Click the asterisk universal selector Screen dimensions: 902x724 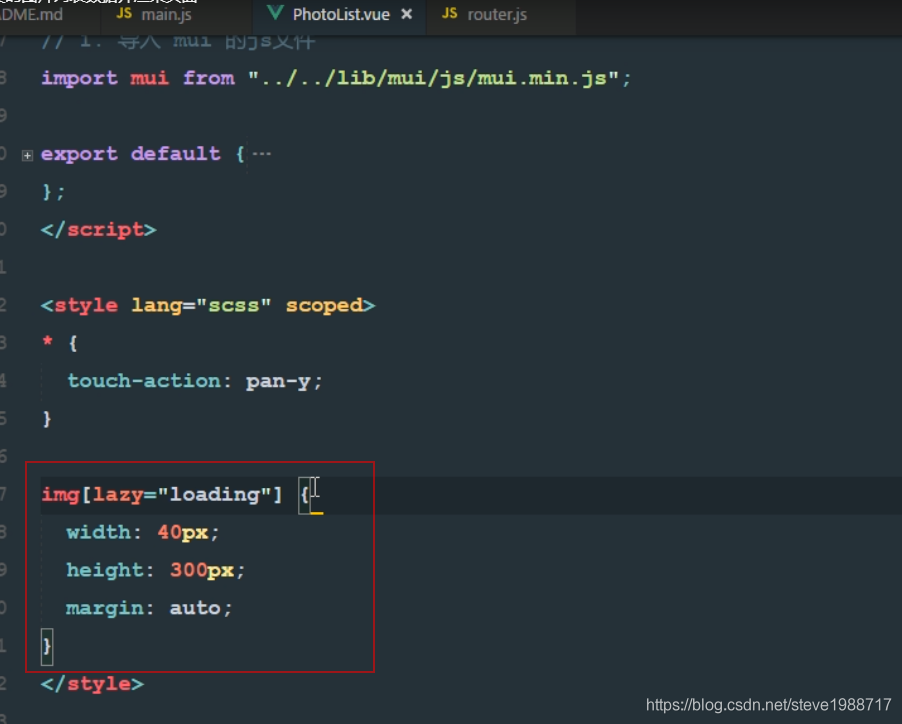pyautogui.click(x=47, y=341)
